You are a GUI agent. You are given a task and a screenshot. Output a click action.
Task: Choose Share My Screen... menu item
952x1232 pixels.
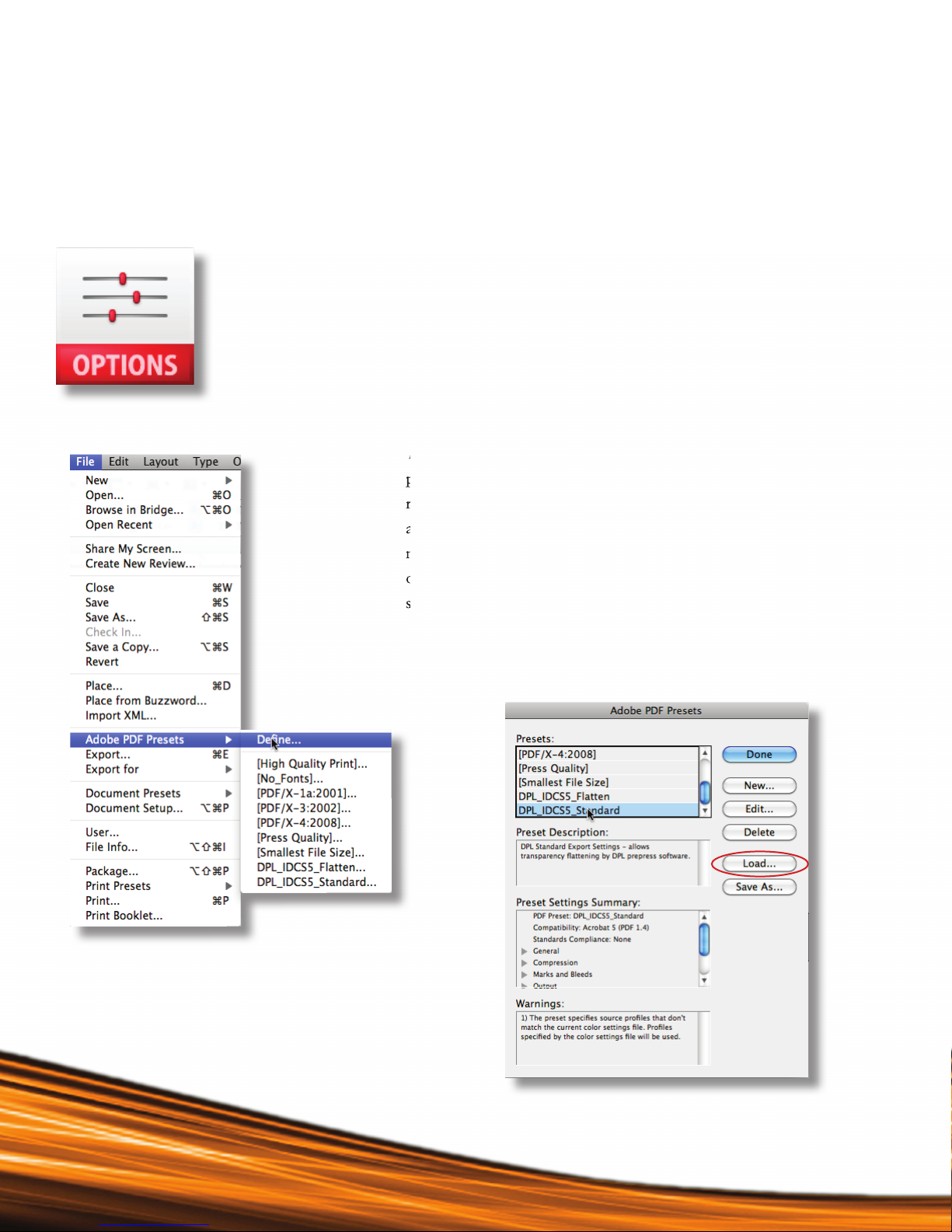pyautogui.click(x=155, y=549)
